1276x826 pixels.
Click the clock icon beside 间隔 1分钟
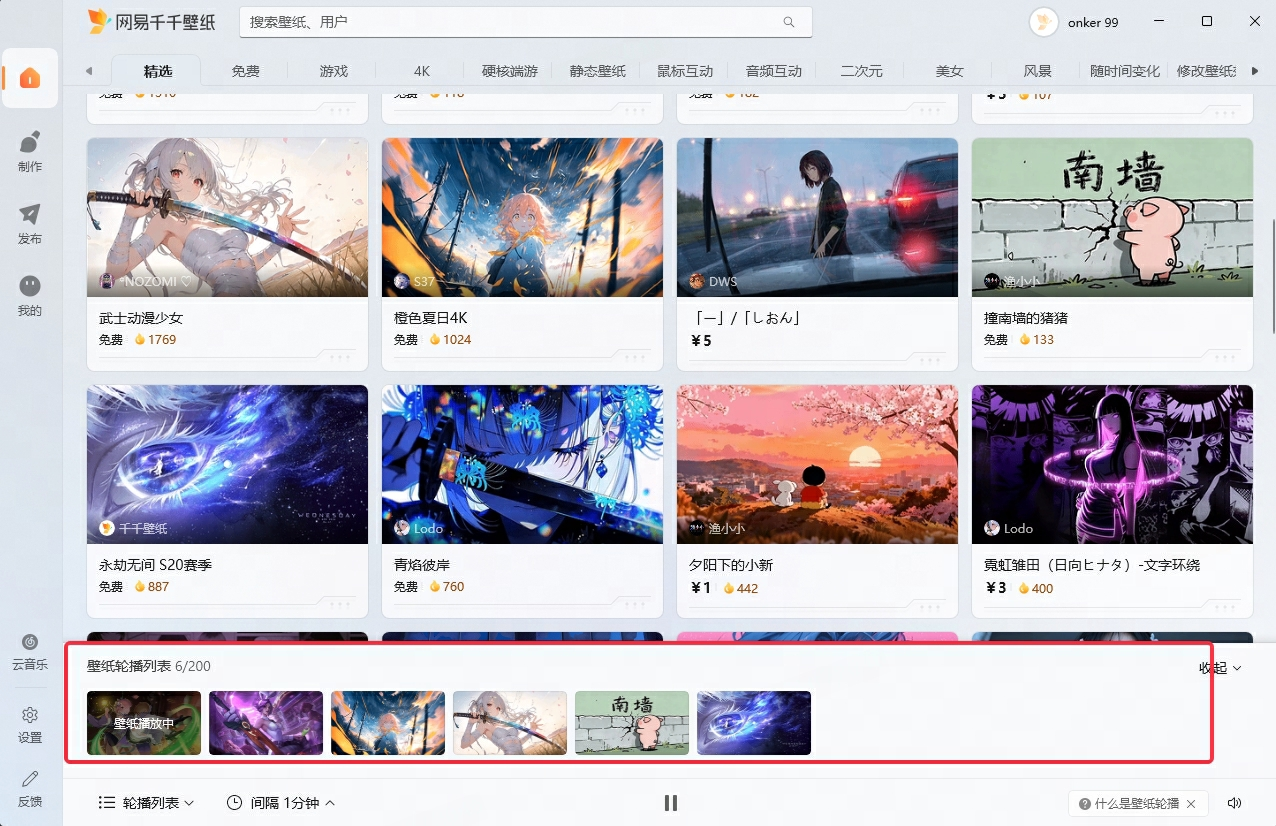pos(234,803)
